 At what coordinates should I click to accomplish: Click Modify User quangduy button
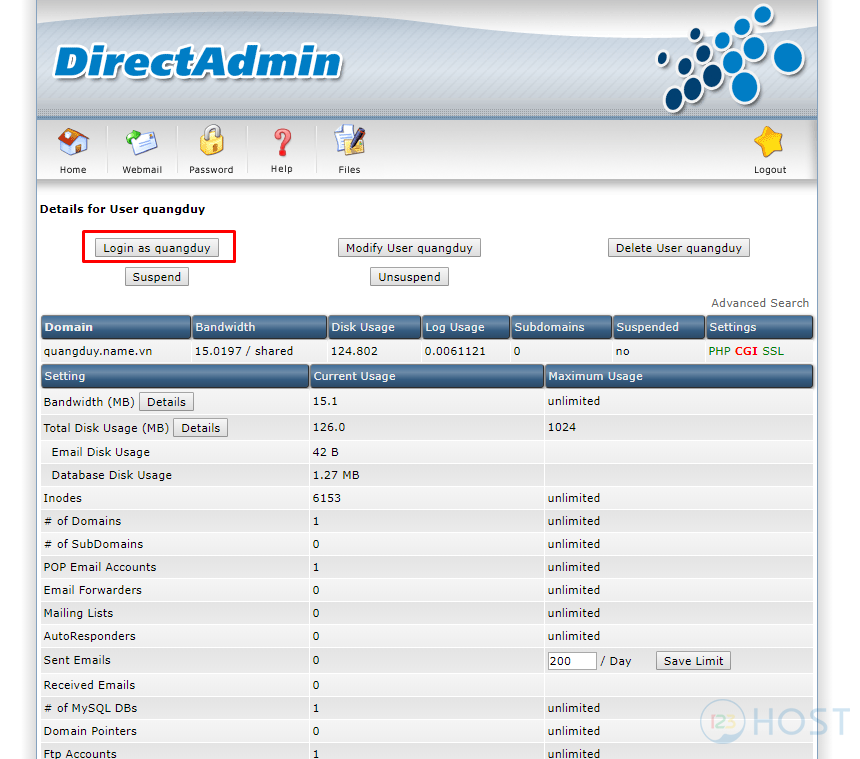[409, 248]
